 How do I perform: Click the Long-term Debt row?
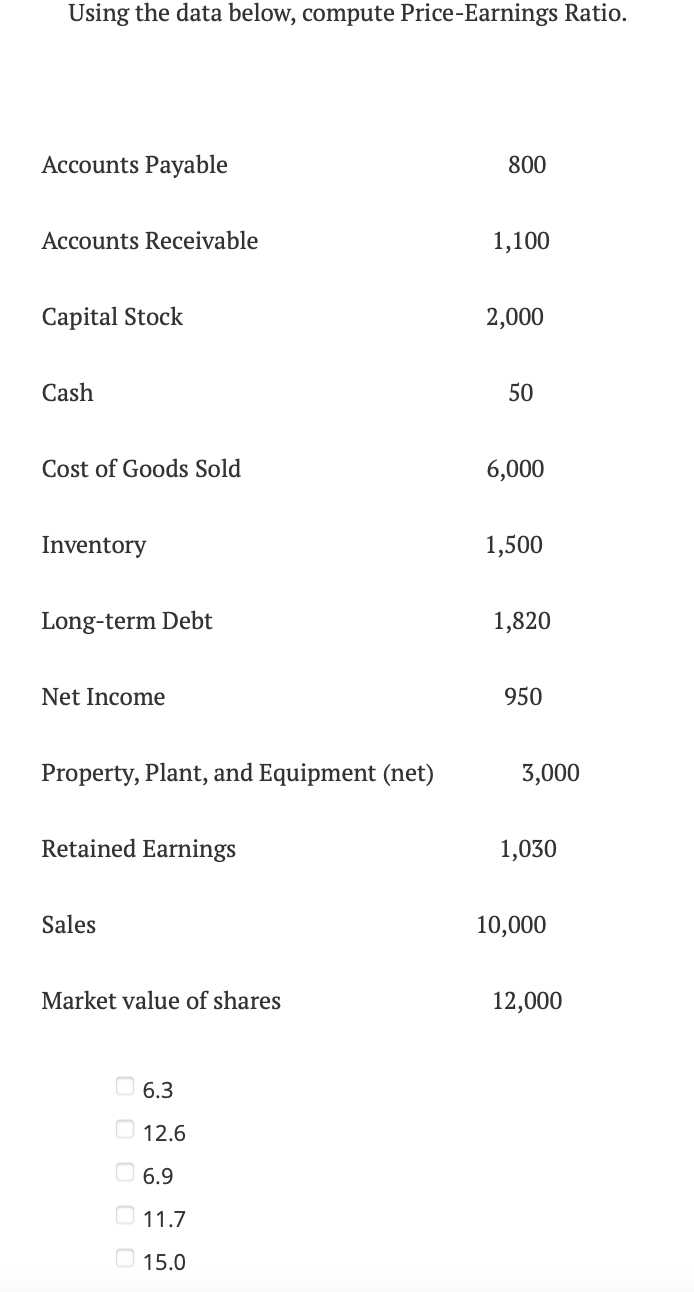click(x=127, y=621)
